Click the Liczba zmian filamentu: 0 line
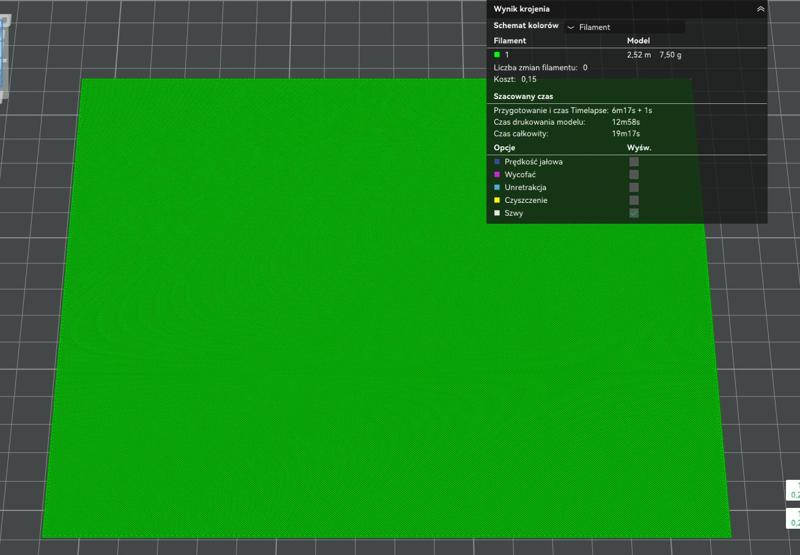The width and height of the screenshot is (800, 555). click(540, 67)
